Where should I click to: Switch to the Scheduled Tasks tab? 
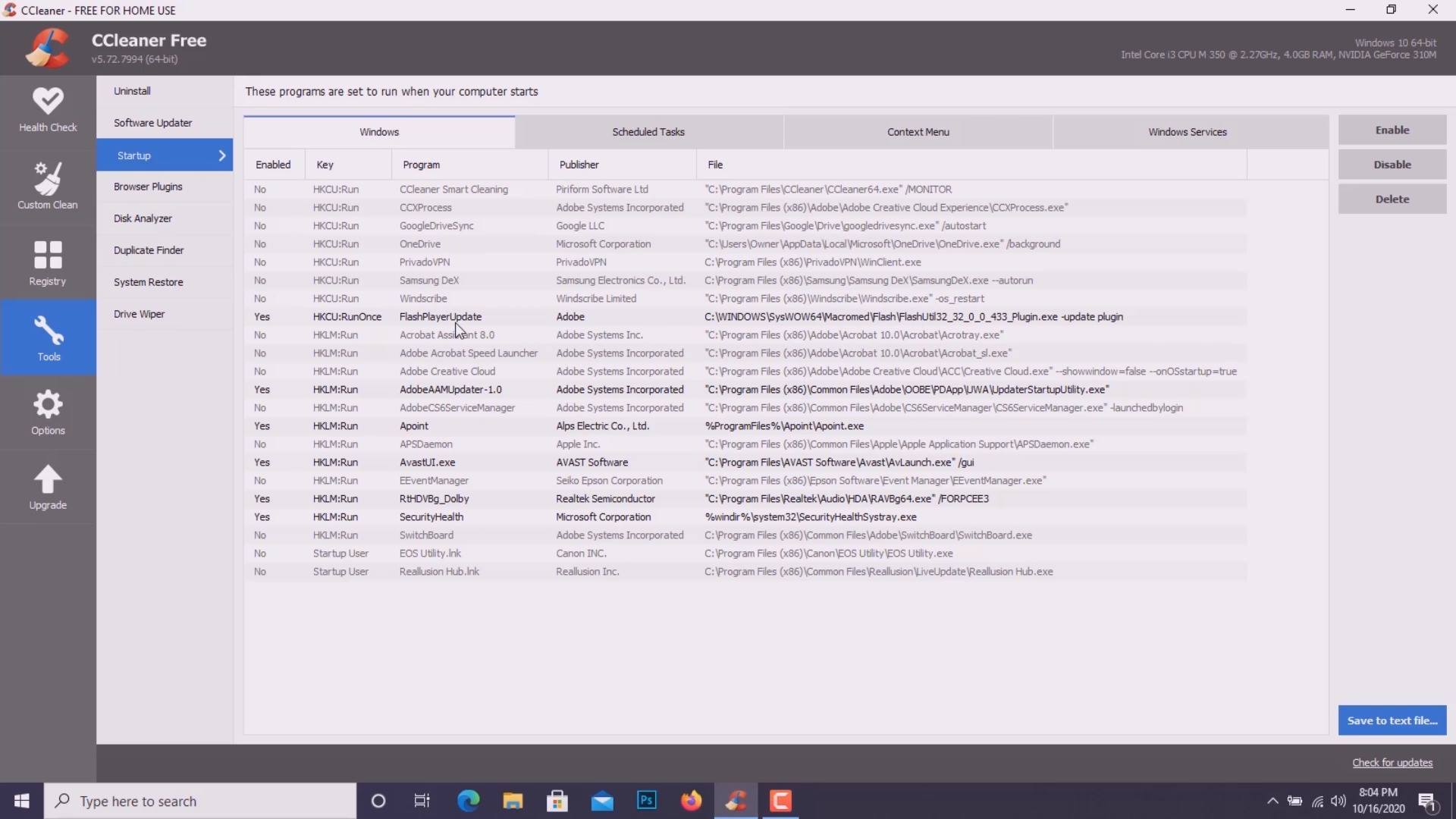[648, 132]
